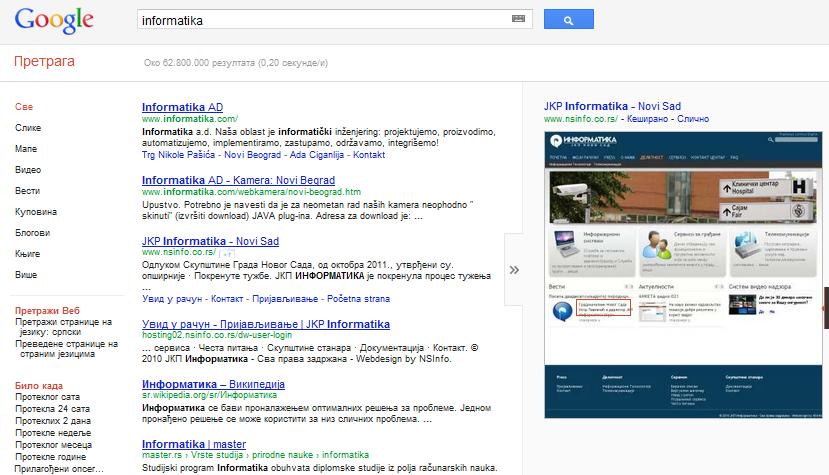
Task: Open Kontakt sitelink under Informatika AD
Action: tap(369, 155)
